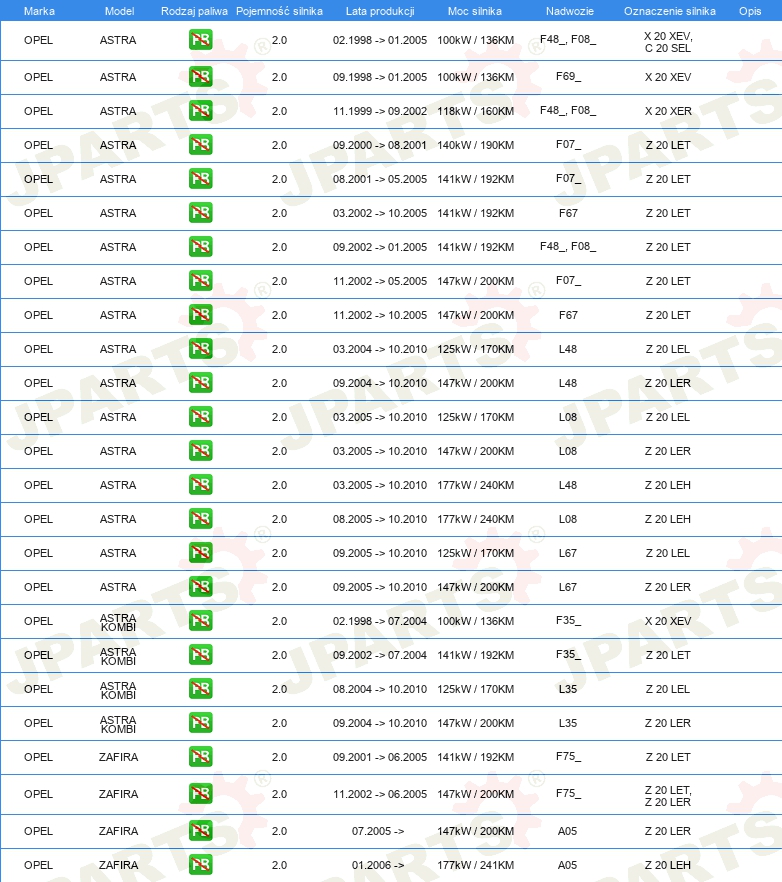This screenshot has width=782, height=882.
Task: Click the fuel icon in the L48 Z 20 LEH row
Action: click(x=201, y=485)
